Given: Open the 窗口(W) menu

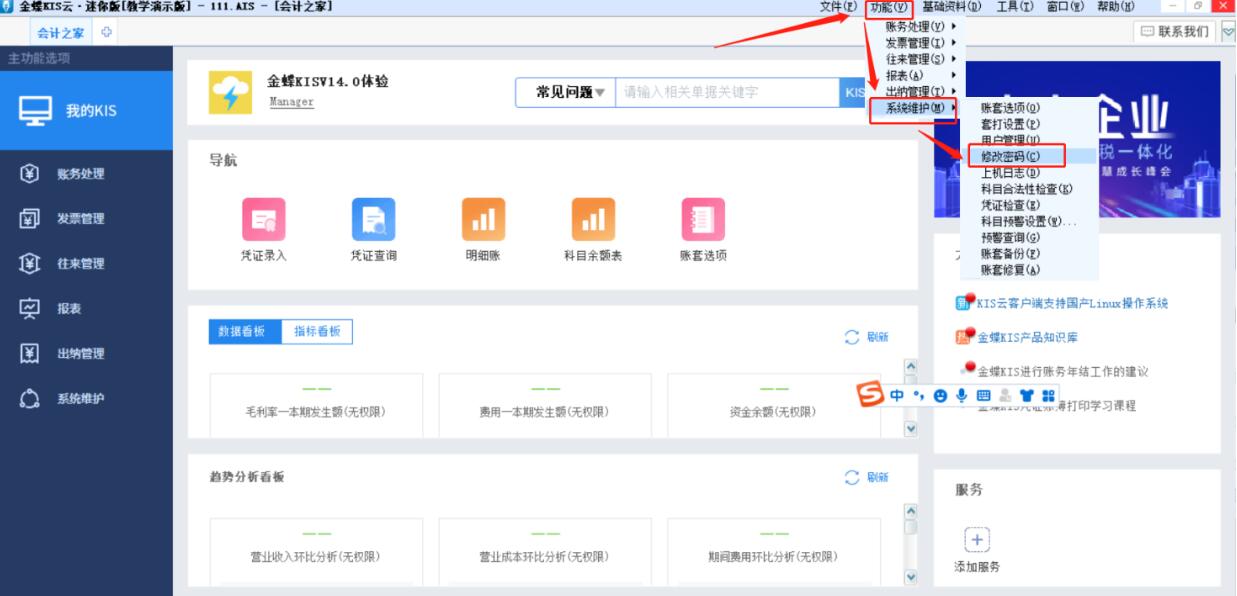Looking at the screenshot, I should (1065, 7).
